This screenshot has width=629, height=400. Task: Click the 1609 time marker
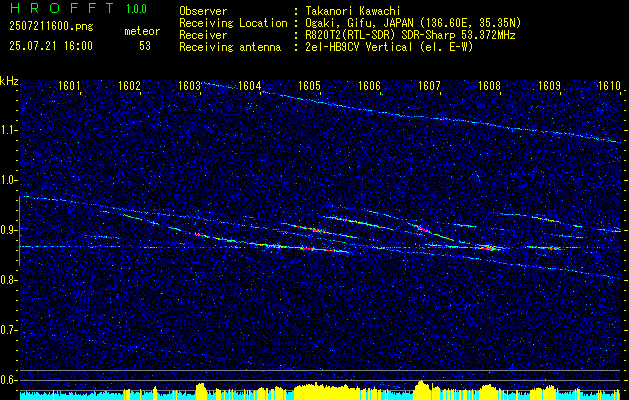pos(549,86)
